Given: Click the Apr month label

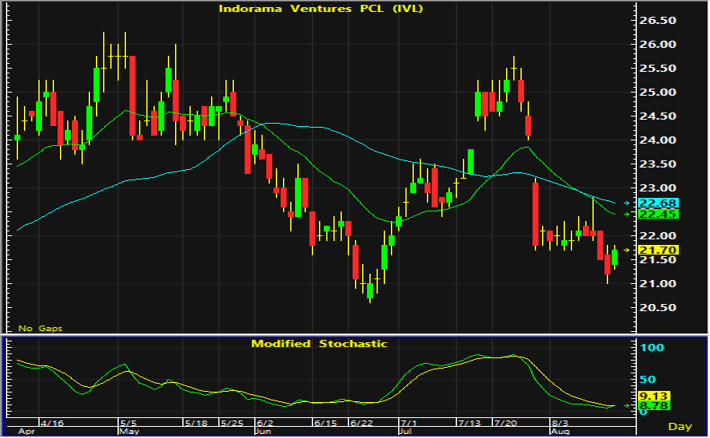Looking at the screenshot, I should 26,431.
